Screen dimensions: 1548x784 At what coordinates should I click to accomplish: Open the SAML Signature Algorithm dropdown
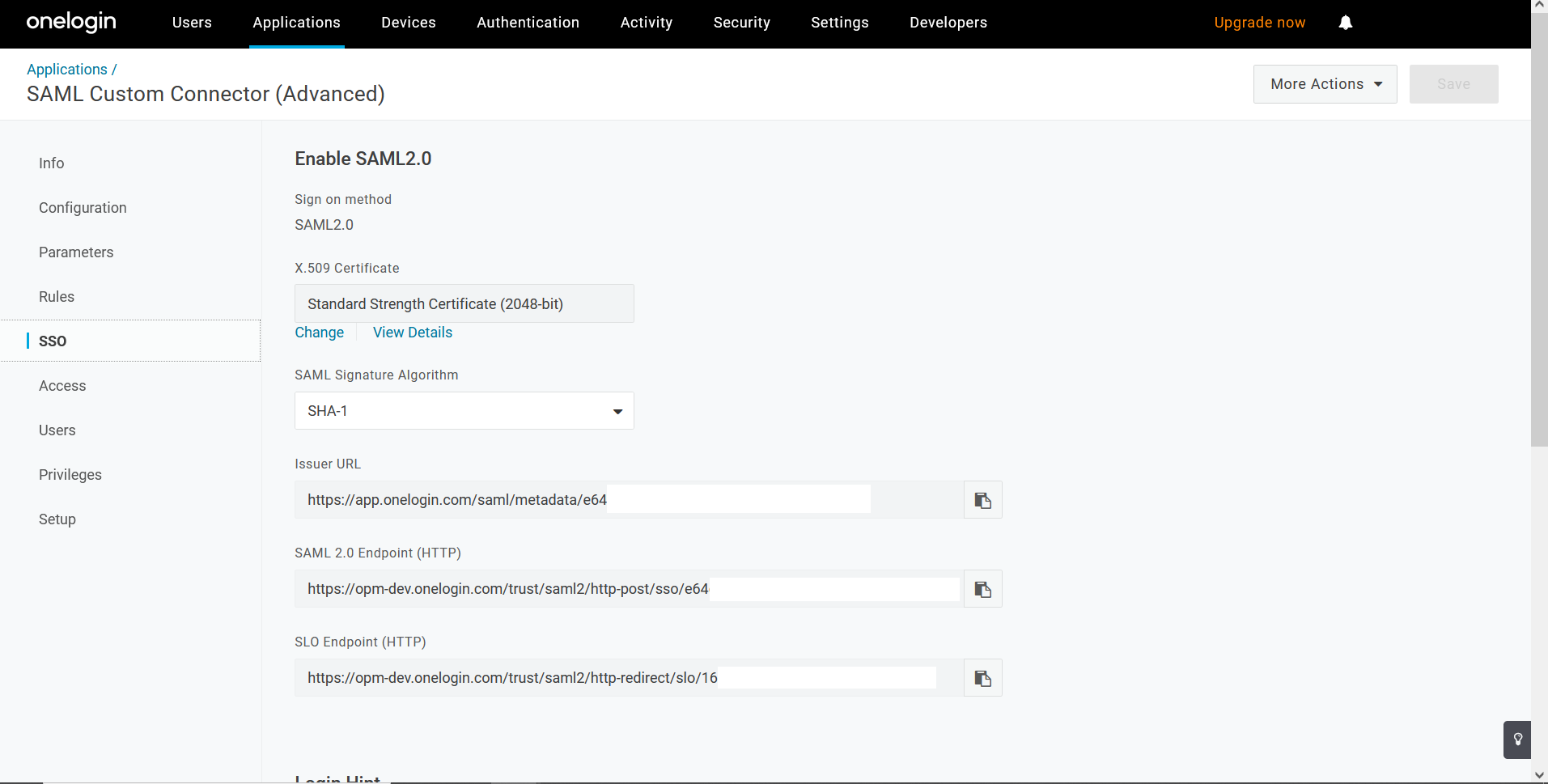click(x=464, y=411)
